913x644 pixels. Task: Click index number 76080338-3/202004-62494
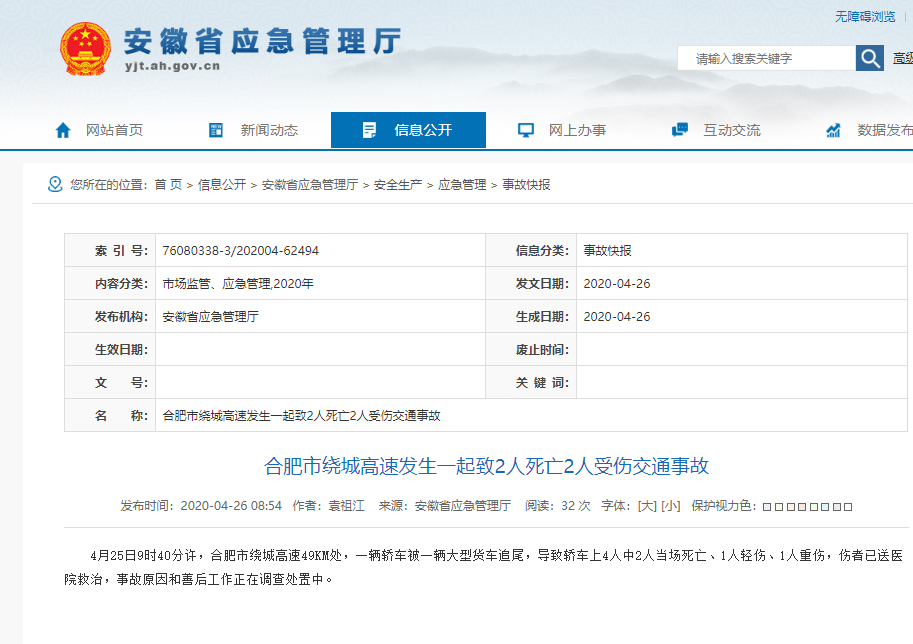tap(240, 250)
